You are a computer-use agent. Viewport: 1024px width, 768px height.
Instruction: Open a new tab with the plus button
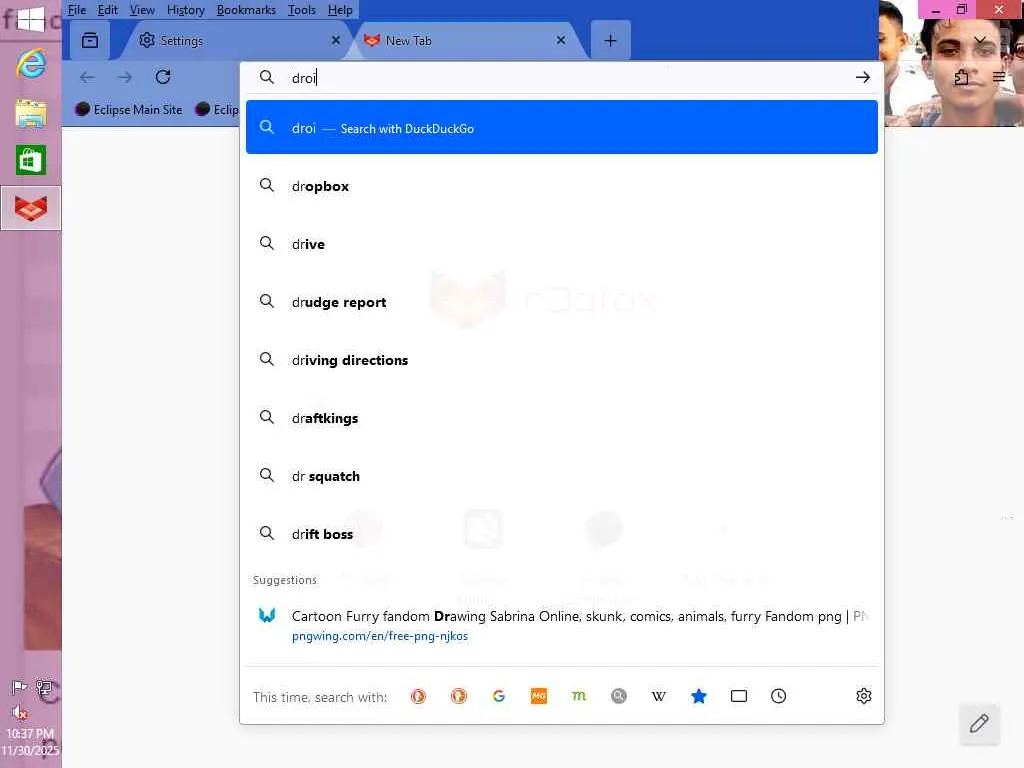[610, 40]
